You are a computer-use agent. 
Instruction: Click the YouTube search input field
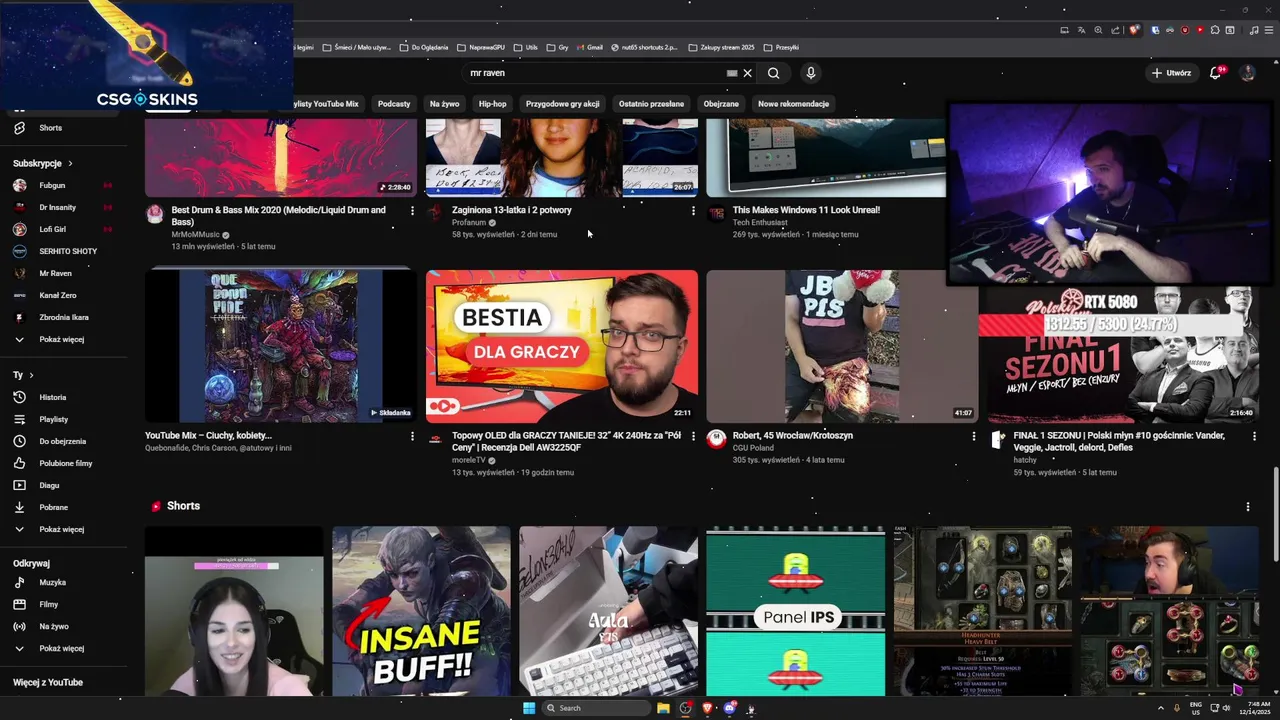pyautogui.click(x=595, y=73)
